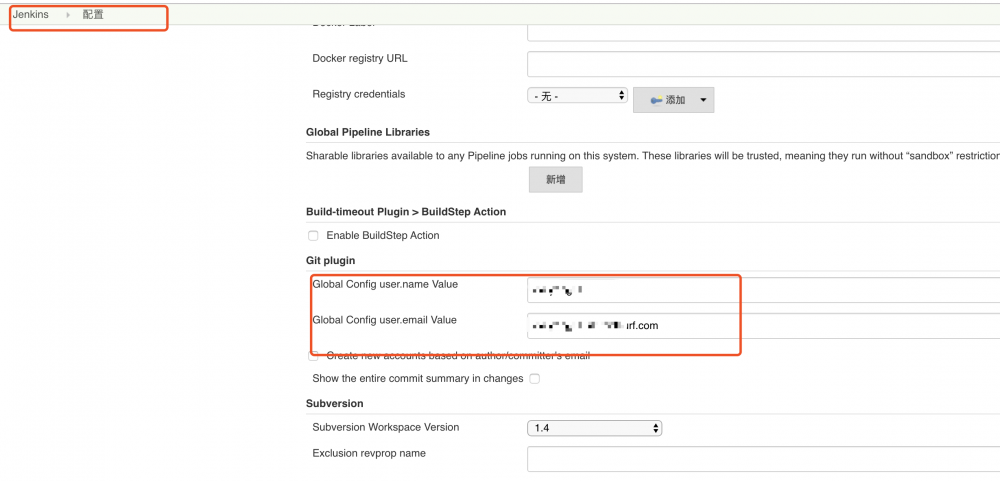Select the 配置 breadcrumb item

(x=93, y=15)
